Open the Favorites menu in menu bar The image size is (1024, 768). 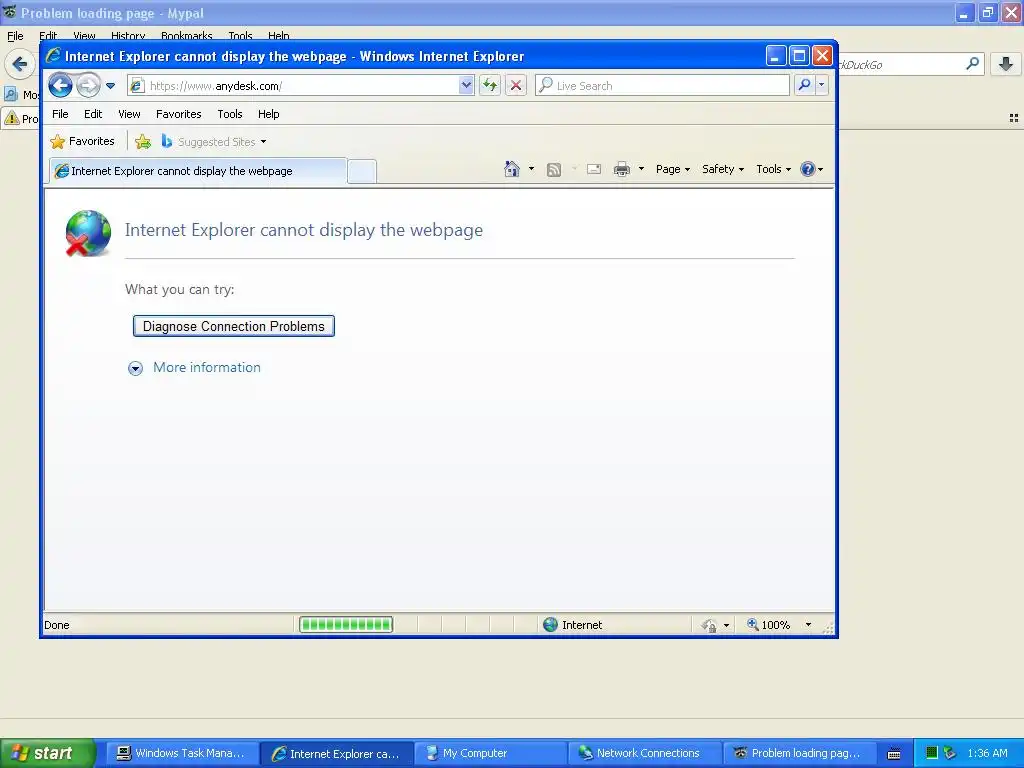pos(178,114)
